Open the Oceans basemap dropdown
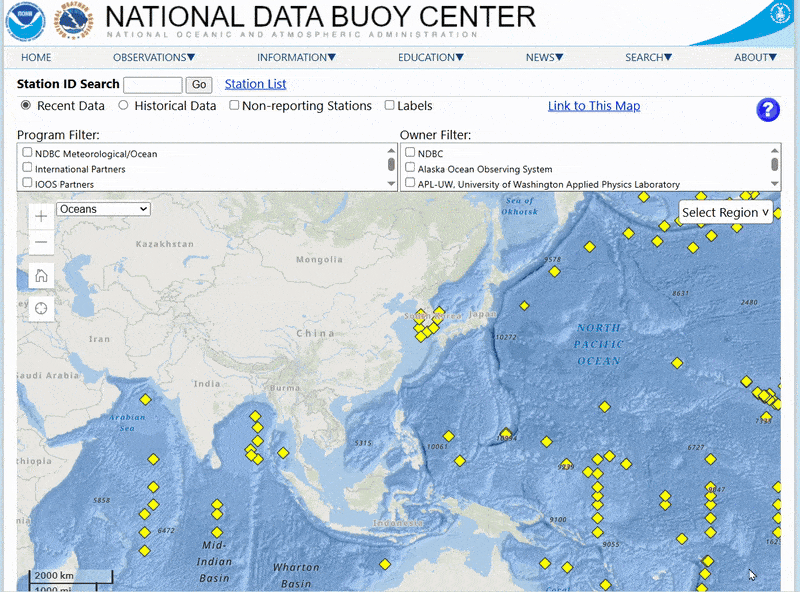 pos(104,209)
